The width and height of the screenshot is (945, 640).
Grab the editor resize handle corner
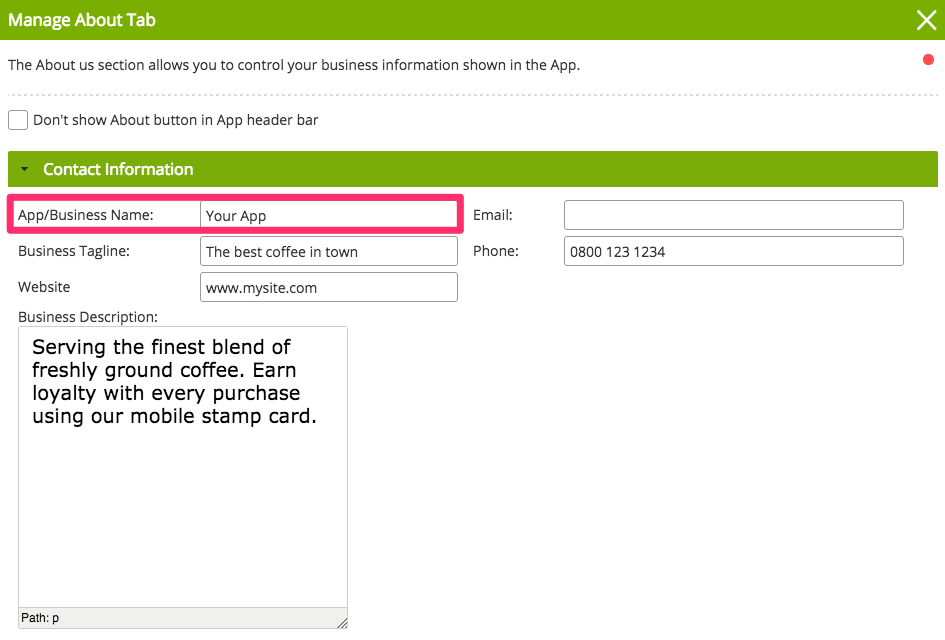point(342,623)
